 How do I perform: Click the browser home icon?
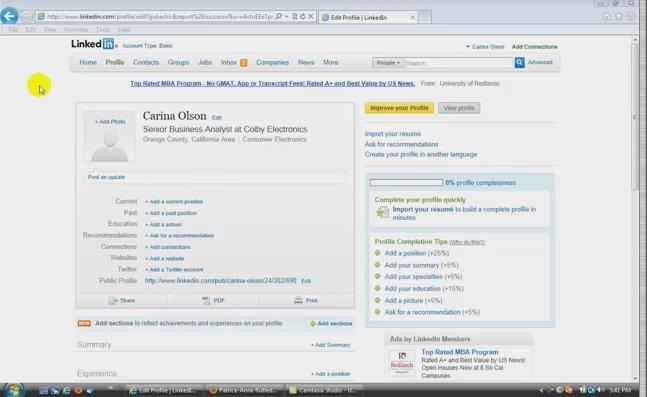pyautogui.click(x=606, y=17)
